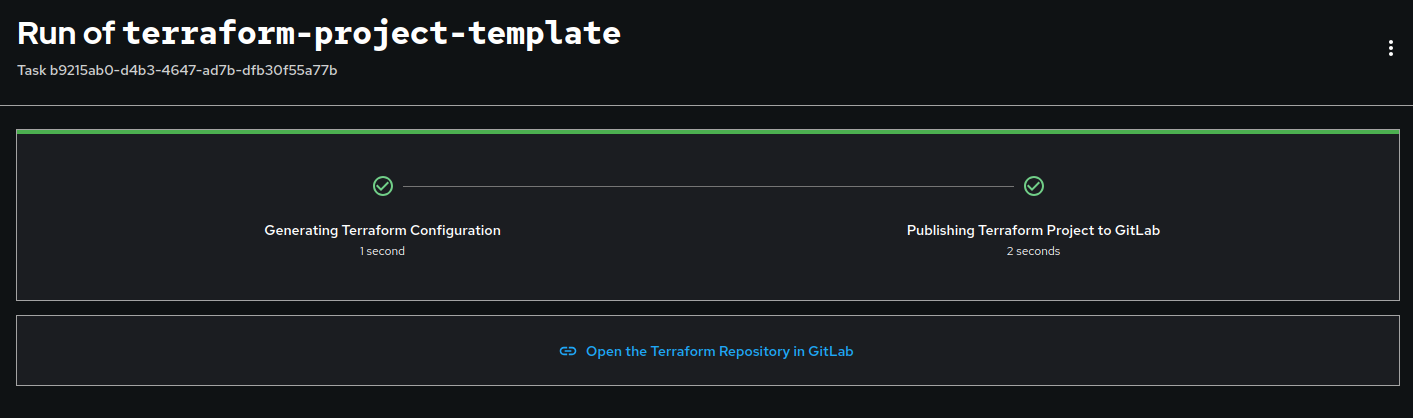1413x418 pixels.
Task: Click the terraform-project-template name in the heading
Action: click(371, 33)
